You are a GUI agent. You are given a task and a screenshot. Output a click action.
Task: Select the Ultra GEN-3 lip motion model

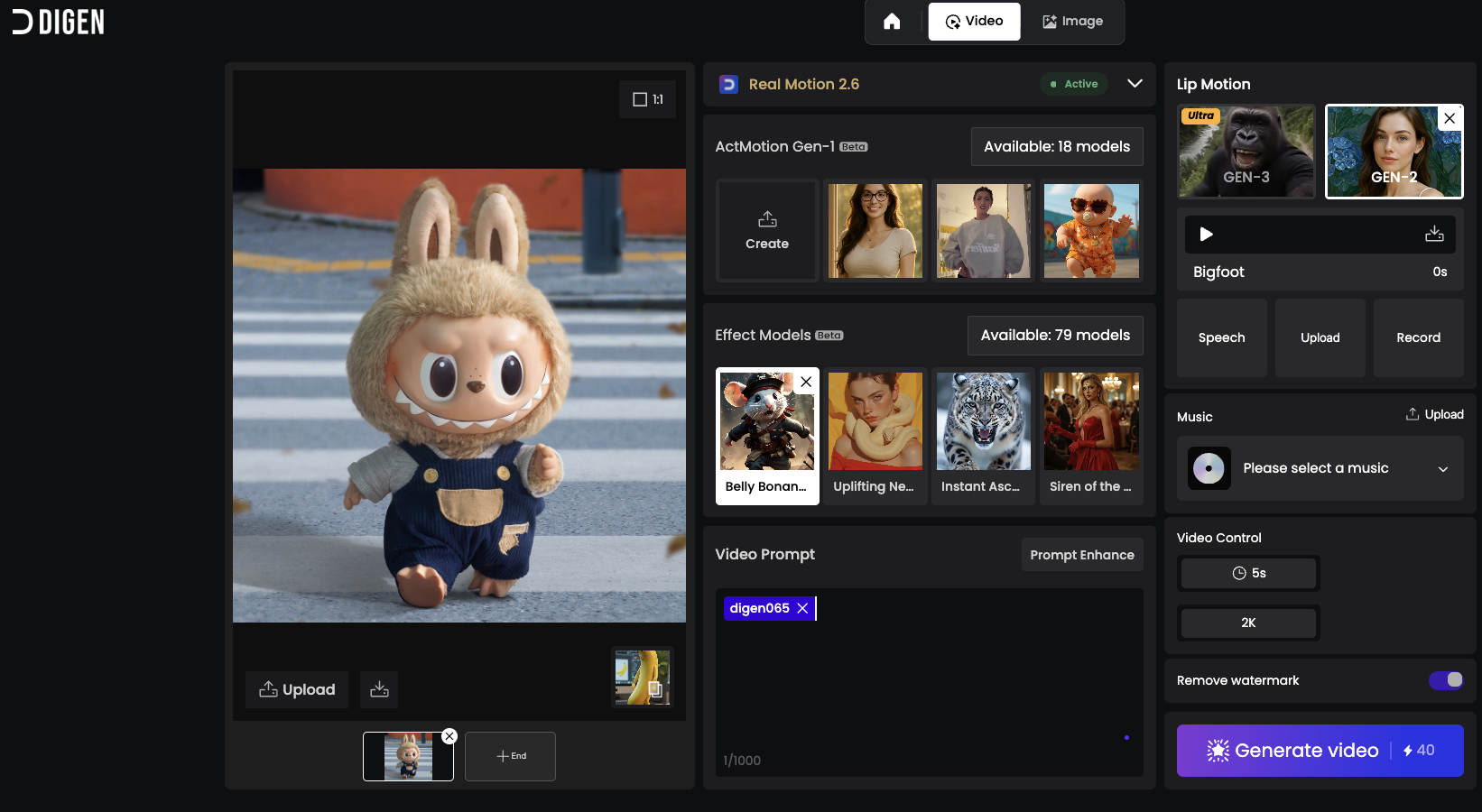point(1246,151)
